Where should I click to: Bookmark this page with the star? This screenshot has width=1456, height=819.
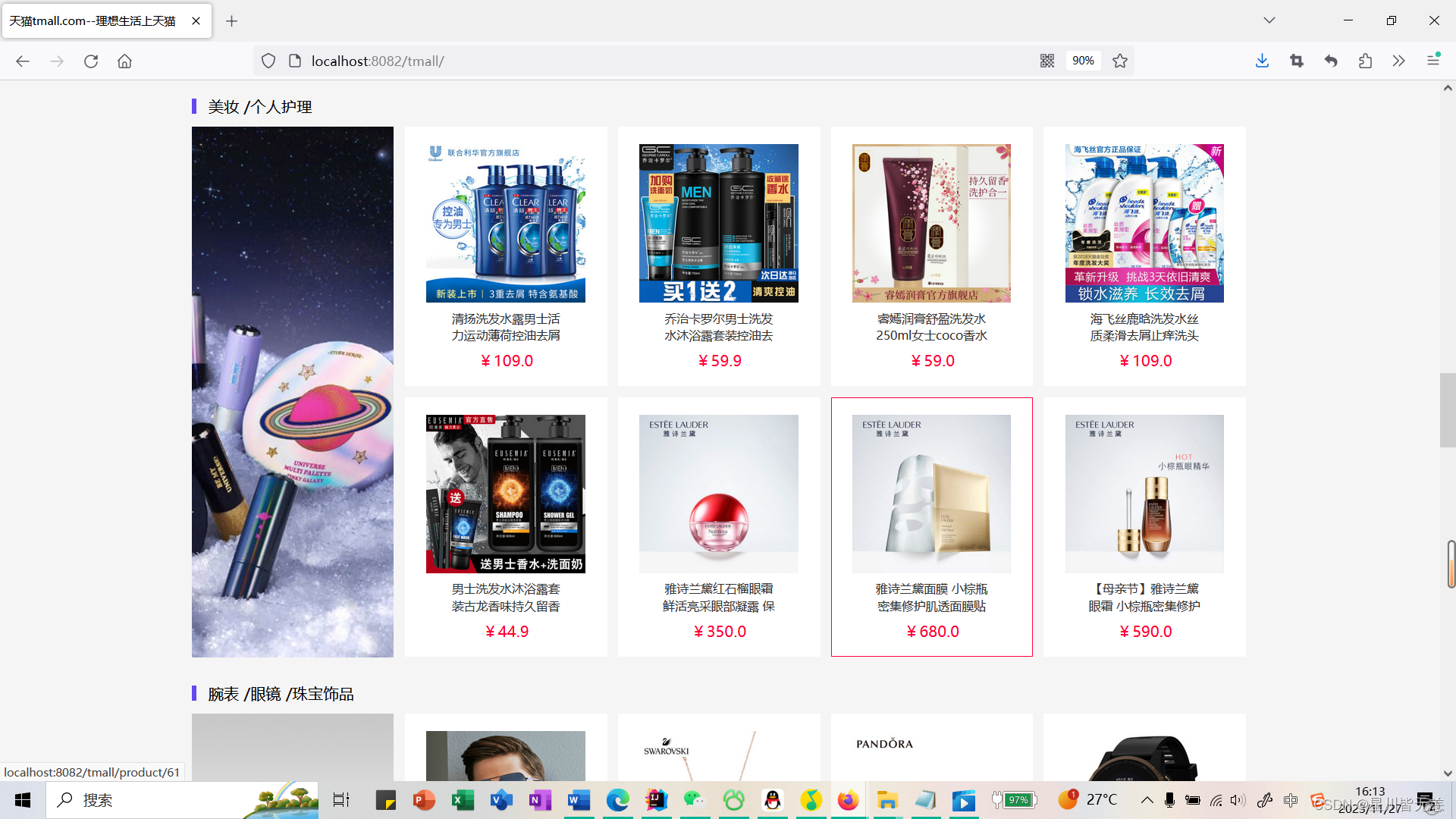(x=1120, y=61)
